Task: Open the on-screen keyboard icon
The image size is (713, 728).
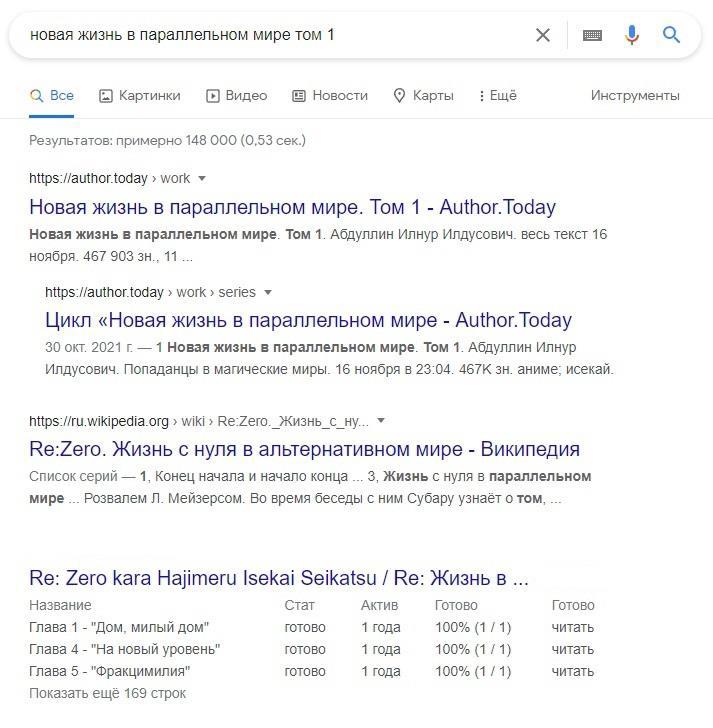Action: coord(592,35)
